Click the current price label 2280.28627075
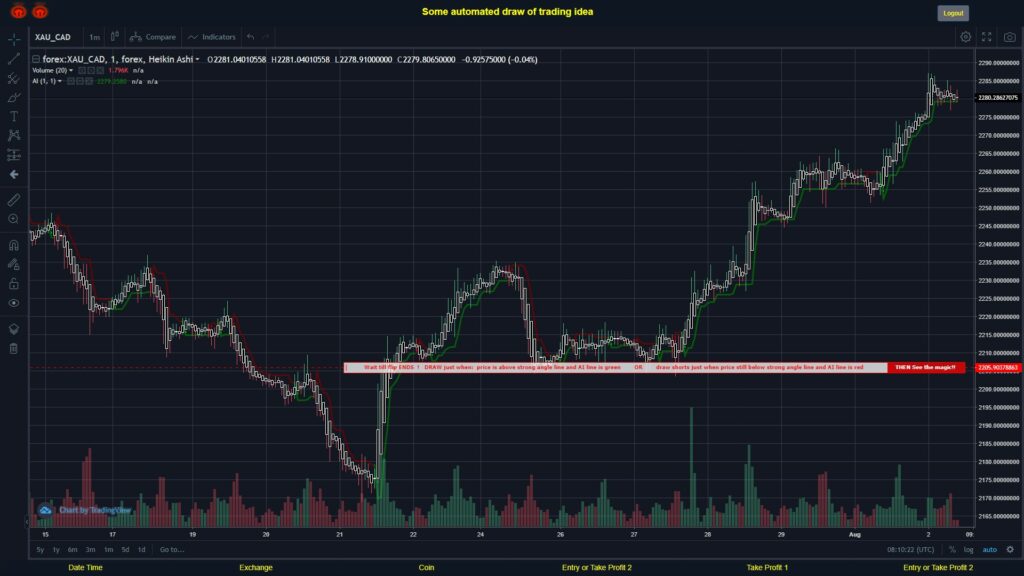 998,98
